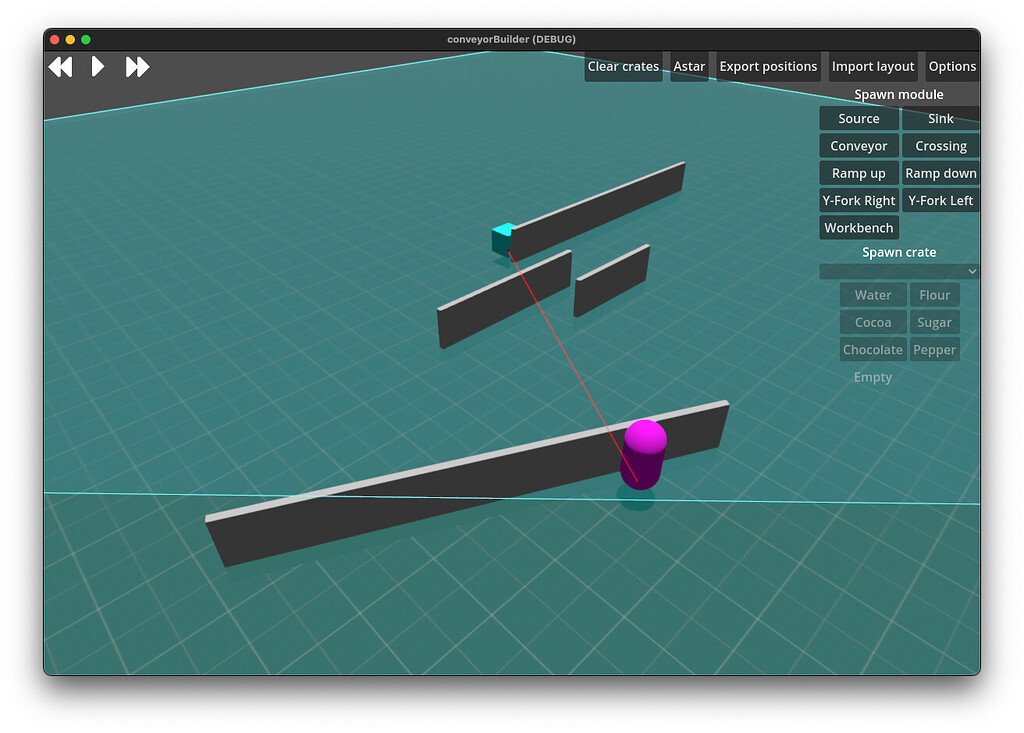Select the Sink module

[x=940, y=118]
